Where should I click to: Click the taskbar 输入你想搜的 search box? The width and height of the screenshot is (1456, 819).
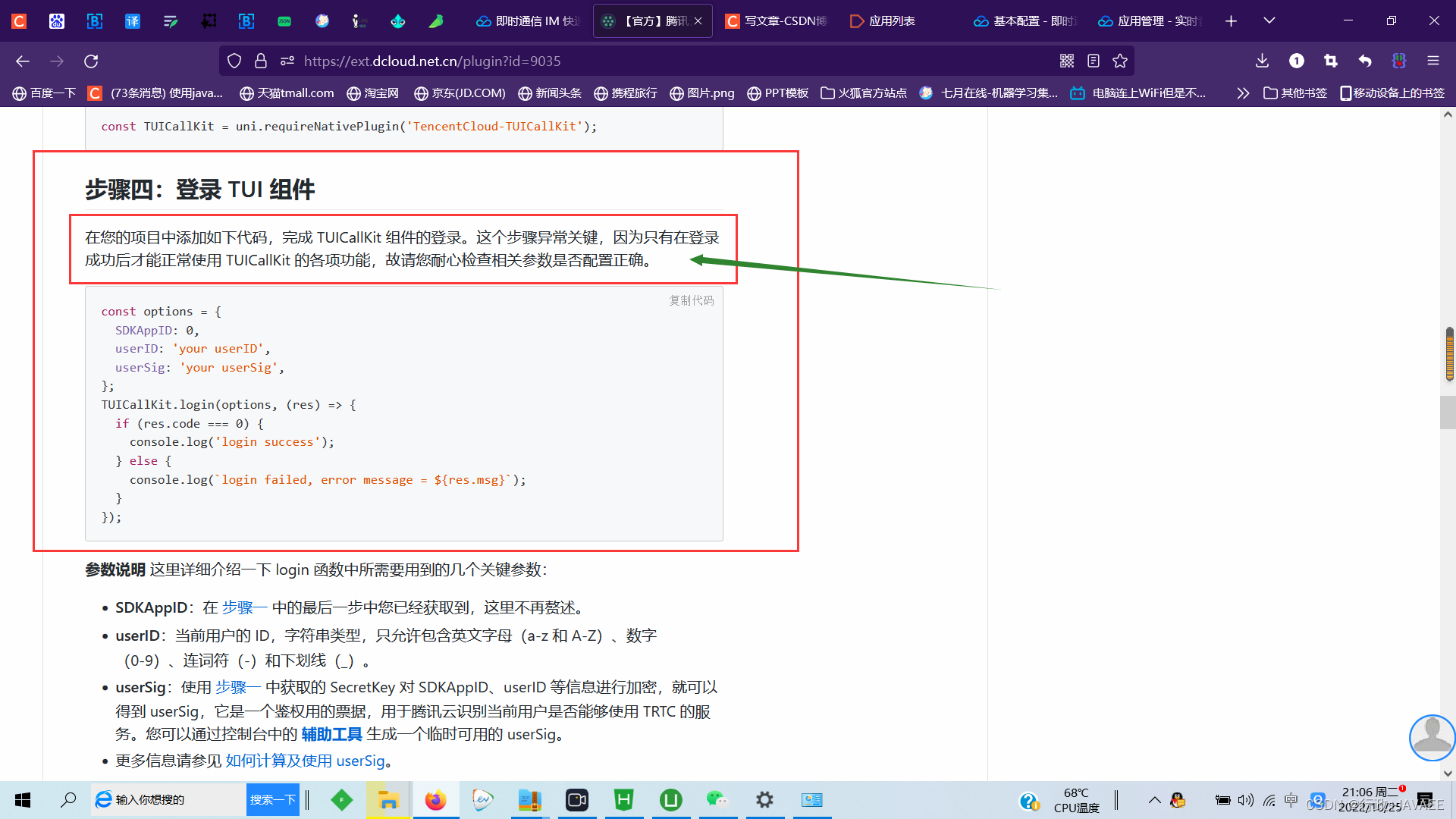(x=168, y=800)
